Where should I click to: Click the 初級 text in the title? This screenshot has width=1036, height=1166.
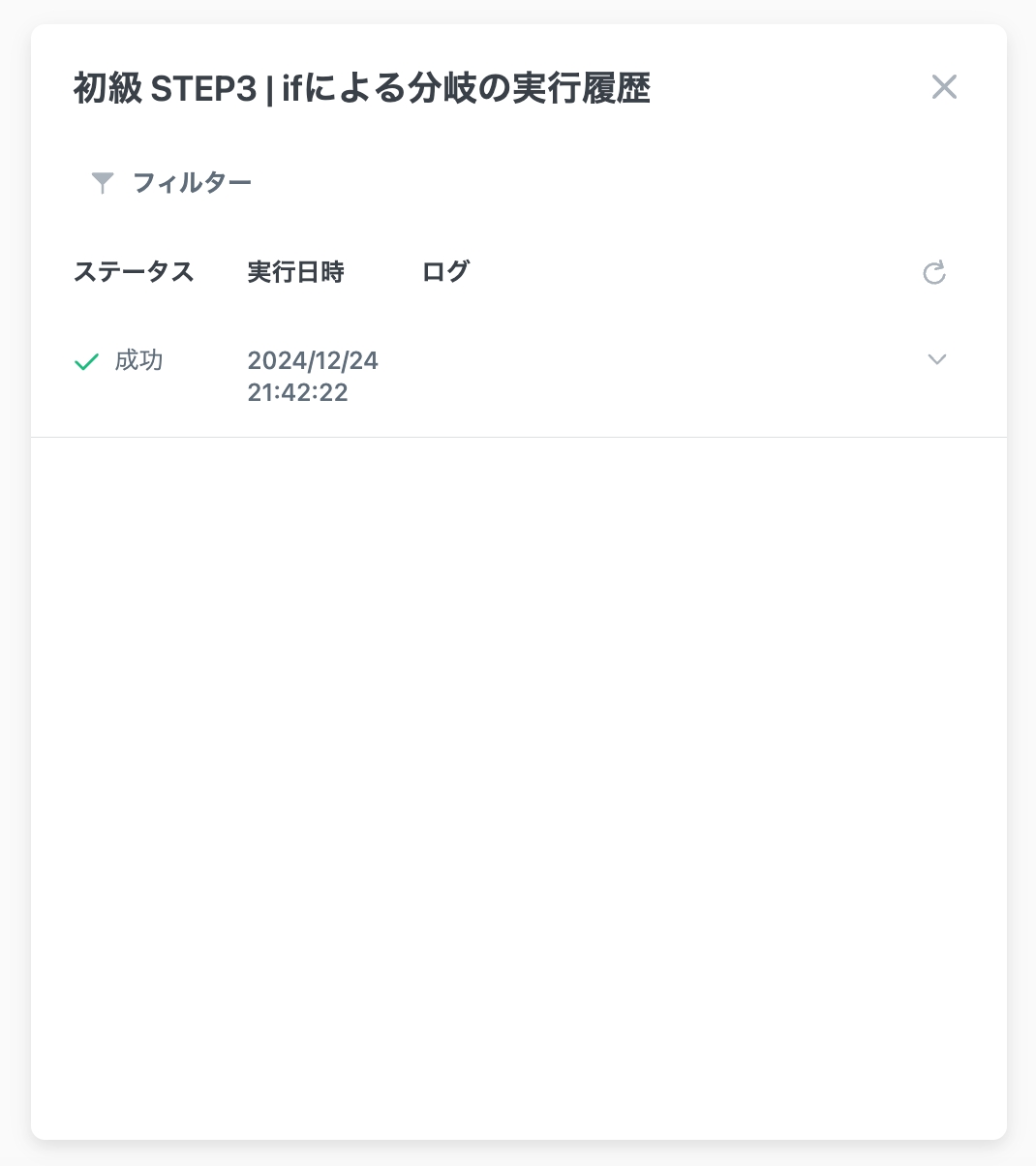(x=107, y=88)
